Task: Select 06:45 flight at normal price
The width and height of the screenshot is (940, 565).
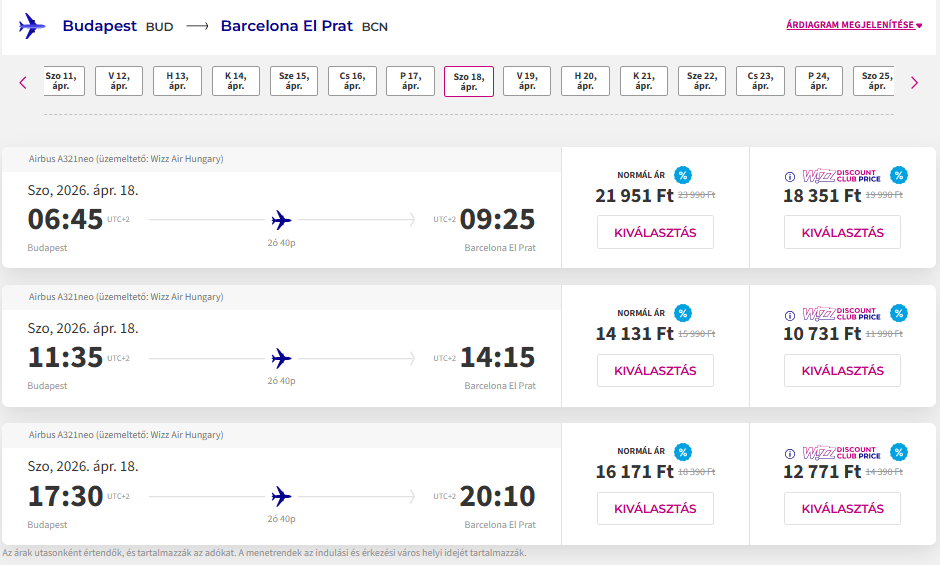Action: (655, 232)
